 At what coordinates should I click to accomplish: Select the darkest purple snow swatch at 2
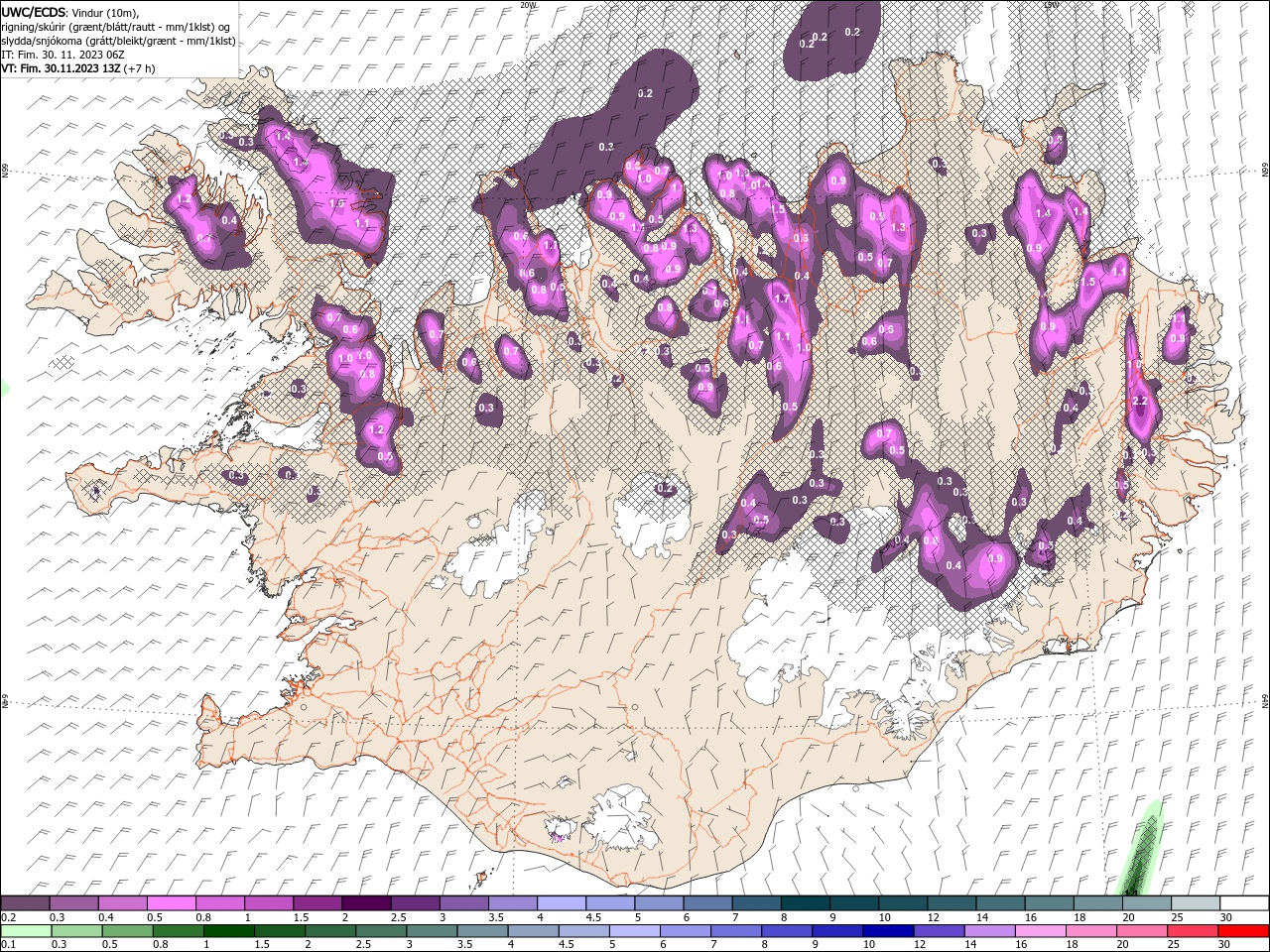point(366,903)
